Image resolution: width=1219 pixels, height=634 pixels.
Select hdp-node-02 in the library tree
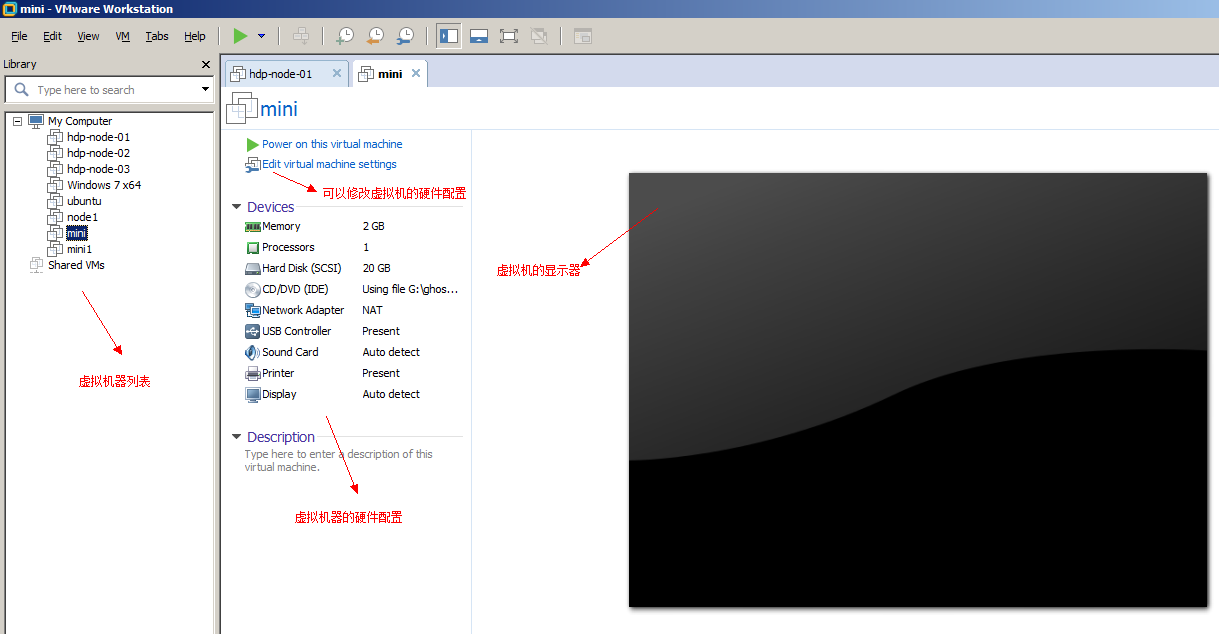[98, 153]
